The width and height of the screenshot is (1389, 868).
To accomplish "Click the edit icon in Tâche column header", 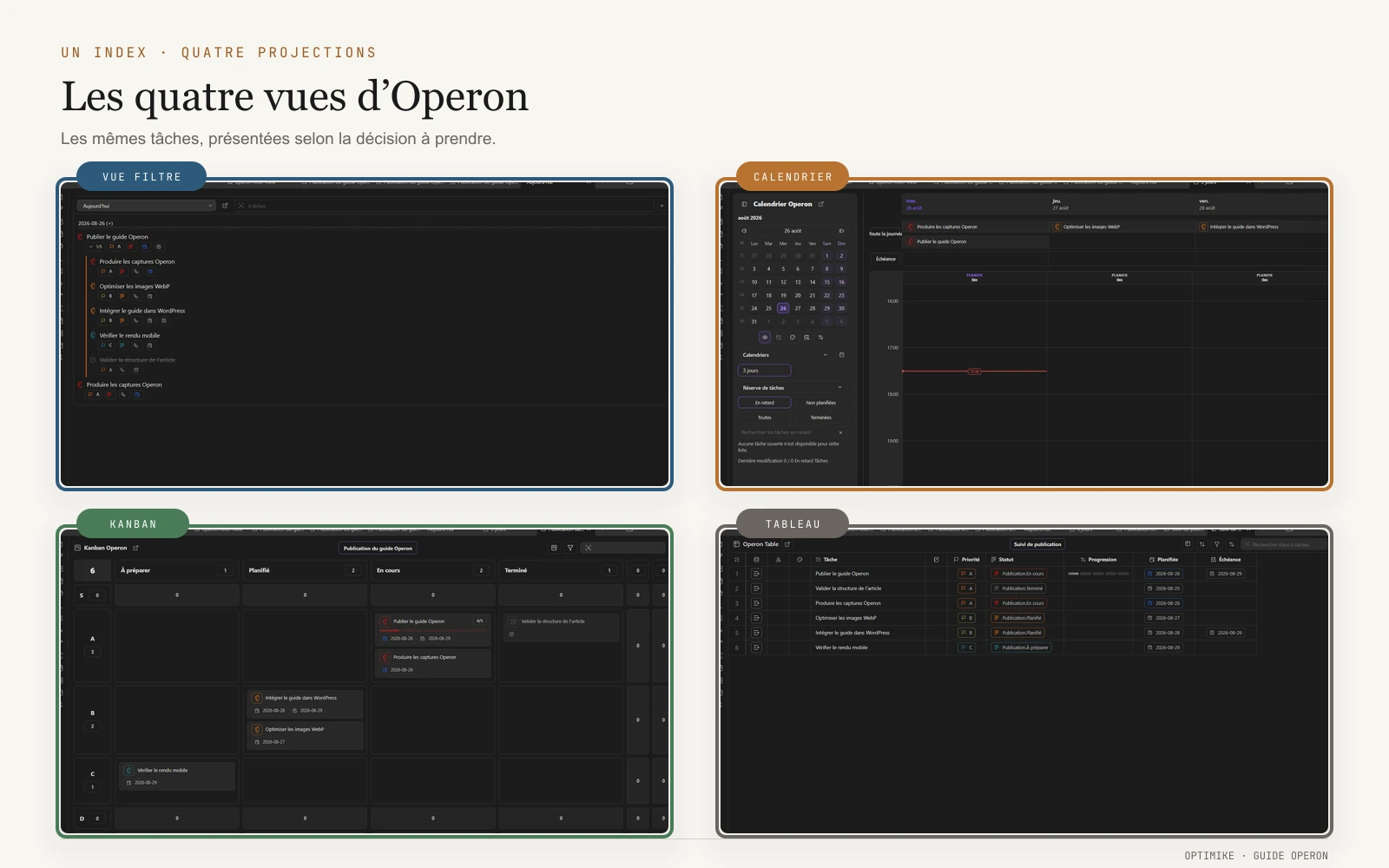I will point(936,559).
